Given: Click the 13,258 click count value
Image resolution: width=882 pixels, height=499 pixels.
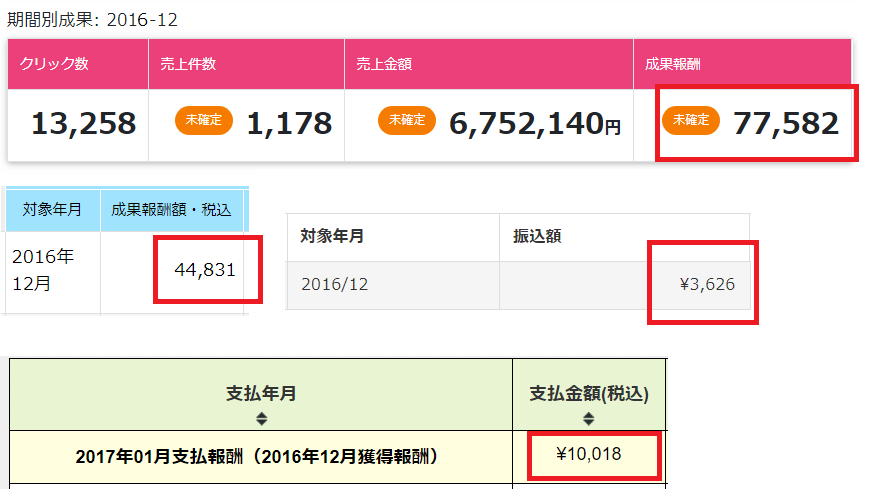Looking at the screenshot, I should coord(83,123).
